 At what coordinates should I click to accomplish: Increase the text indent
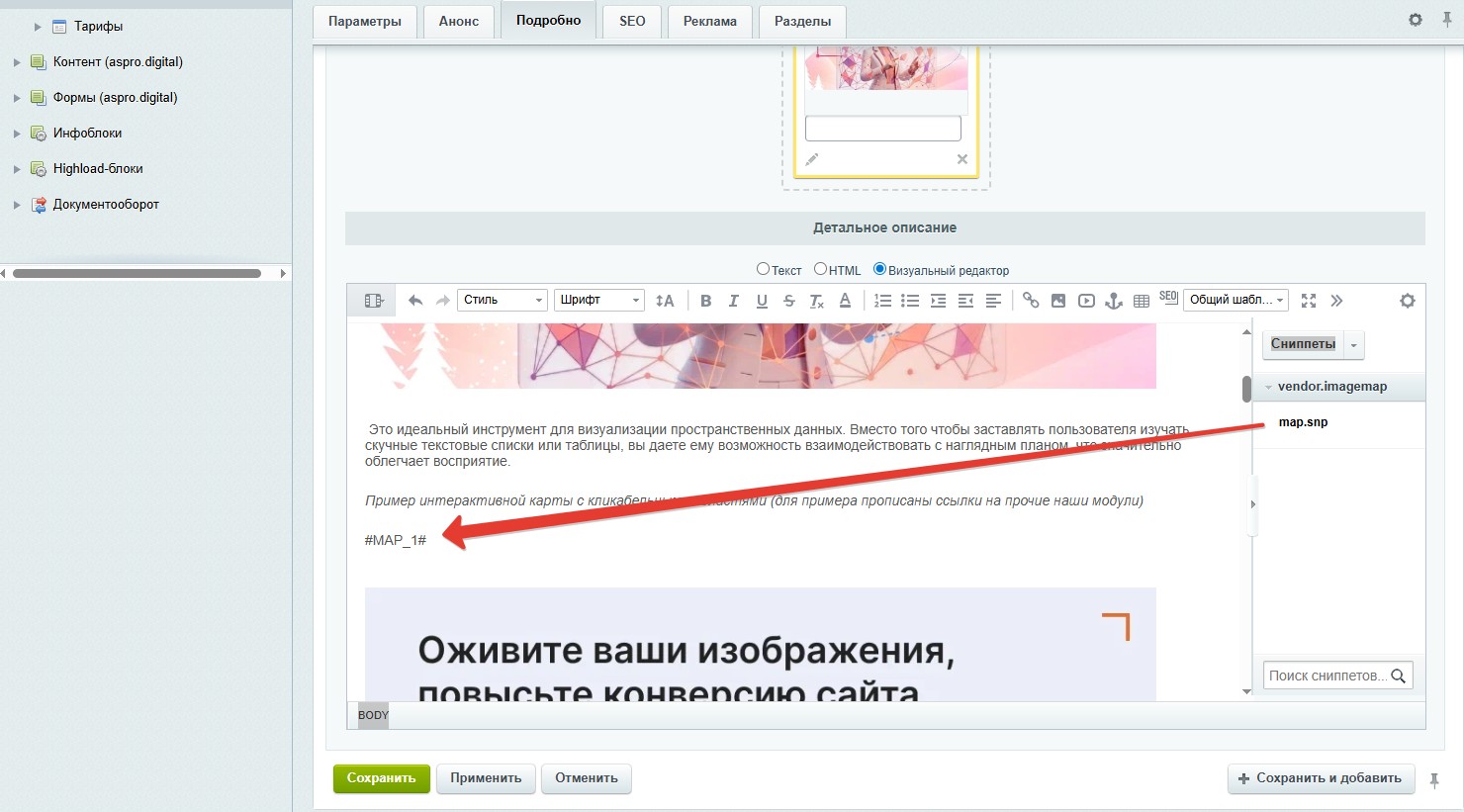[938, 301]
